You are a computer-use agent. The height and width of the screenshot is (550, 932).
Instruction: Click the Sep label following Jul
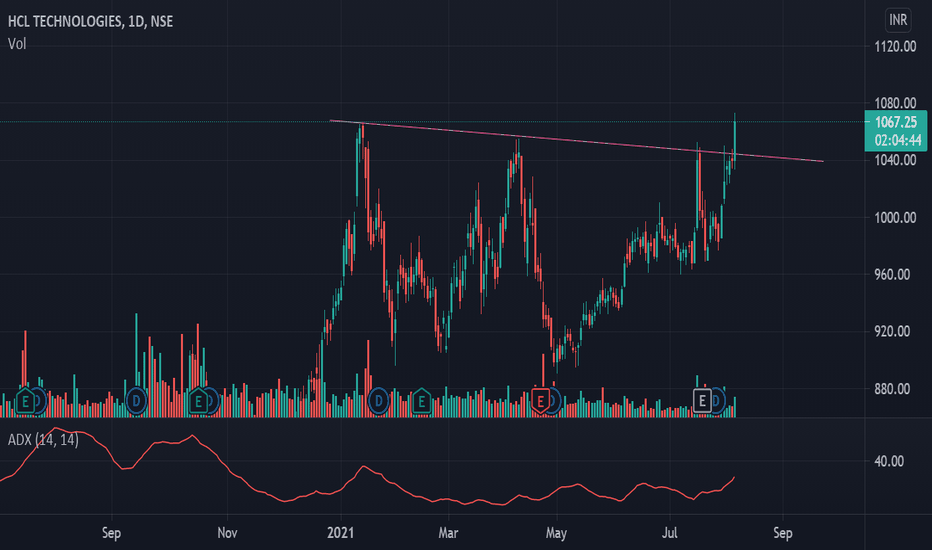783,533
